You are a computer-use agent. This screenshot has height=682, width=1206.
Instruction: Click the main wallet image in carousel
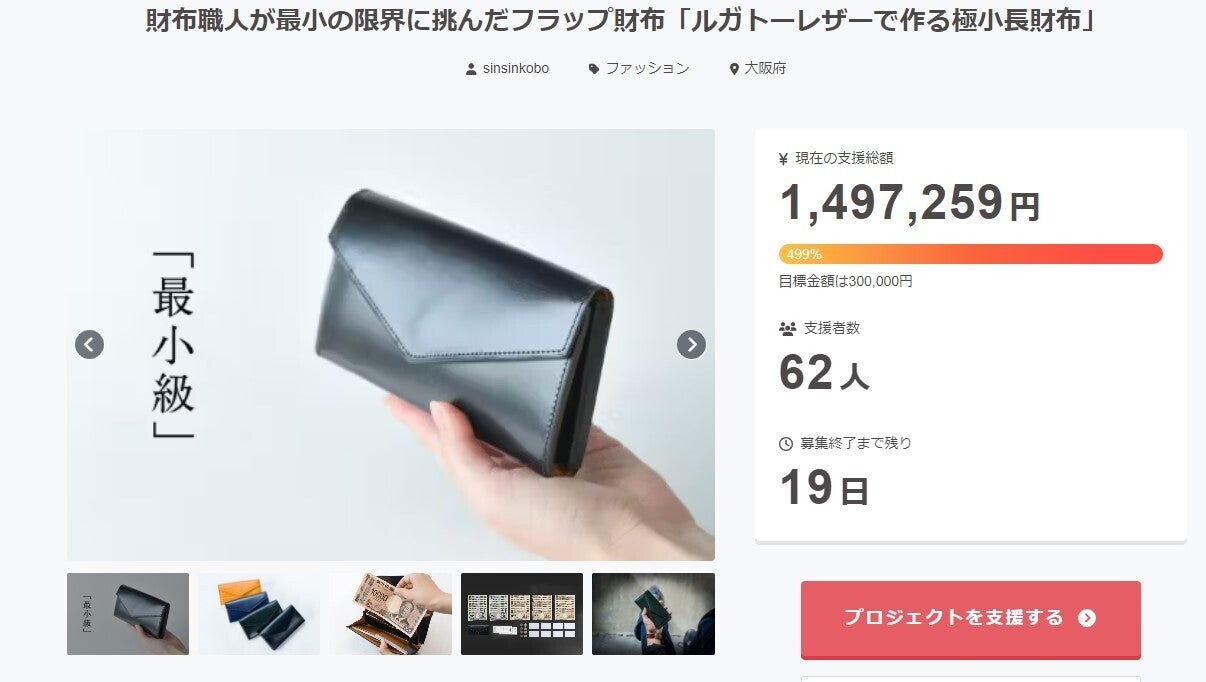tap(391, 345)
